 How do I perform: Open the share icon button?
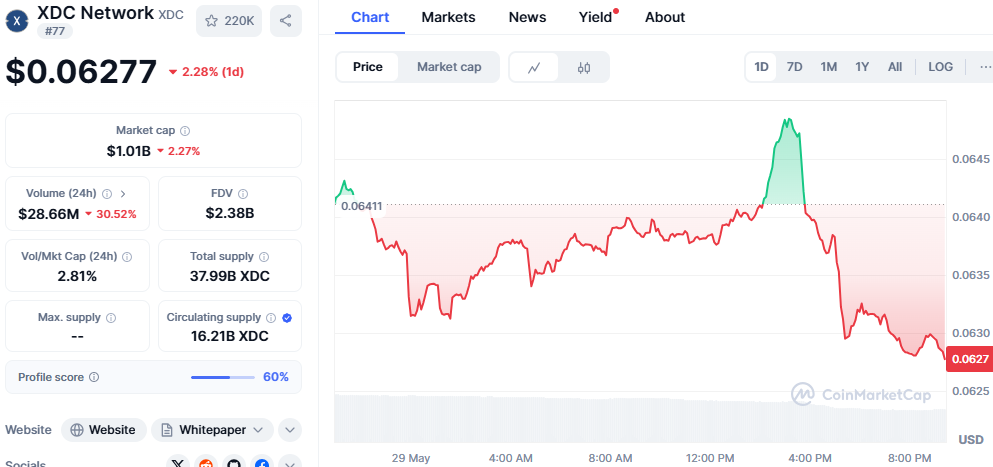pyautogui.click(x=286, y=21)
